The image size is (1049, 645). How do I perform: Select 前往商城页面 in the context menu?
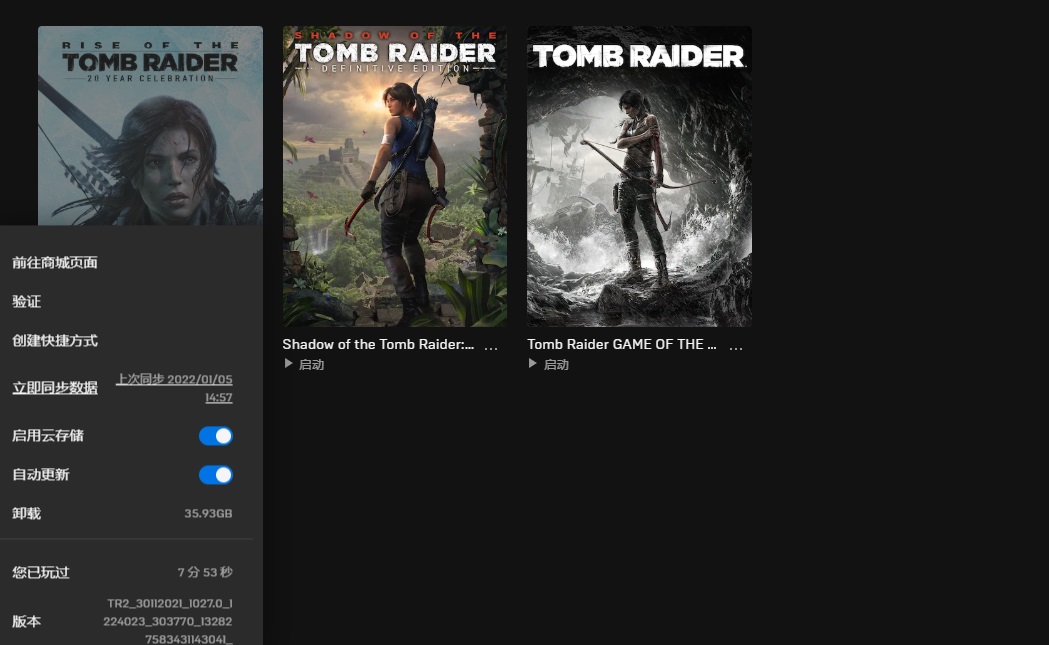(55, 262)
